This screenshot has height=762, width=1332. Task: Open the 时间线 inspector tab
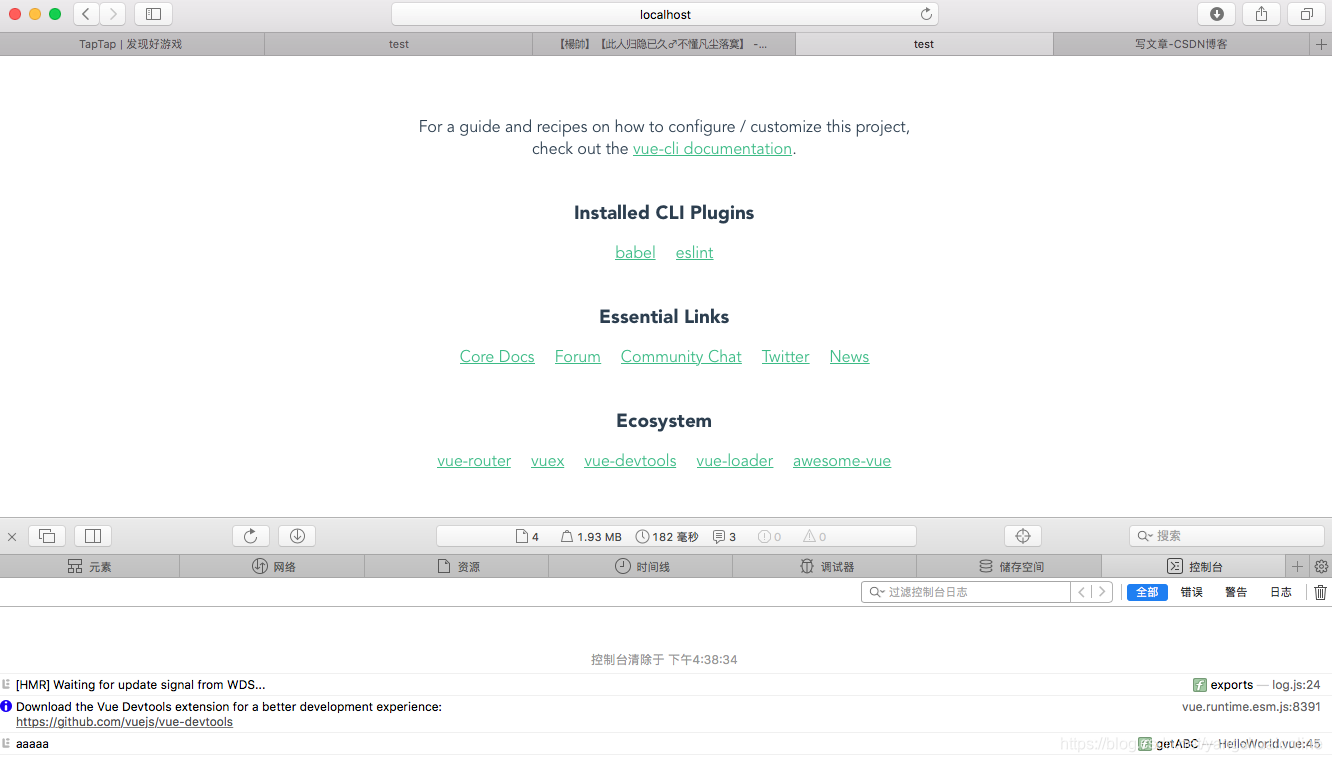click(641, 567)
